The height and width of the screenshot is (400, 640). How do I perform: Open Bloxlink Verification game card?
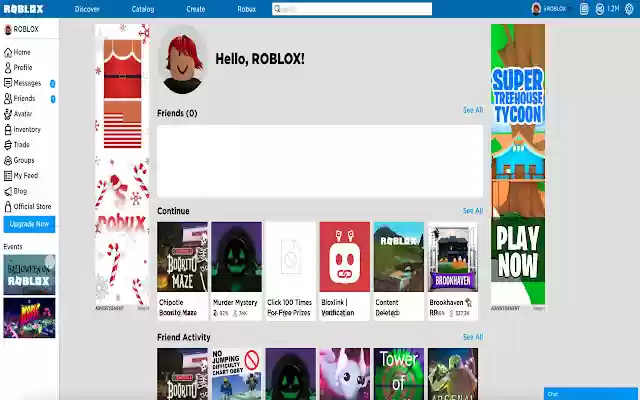click(345, 271)
